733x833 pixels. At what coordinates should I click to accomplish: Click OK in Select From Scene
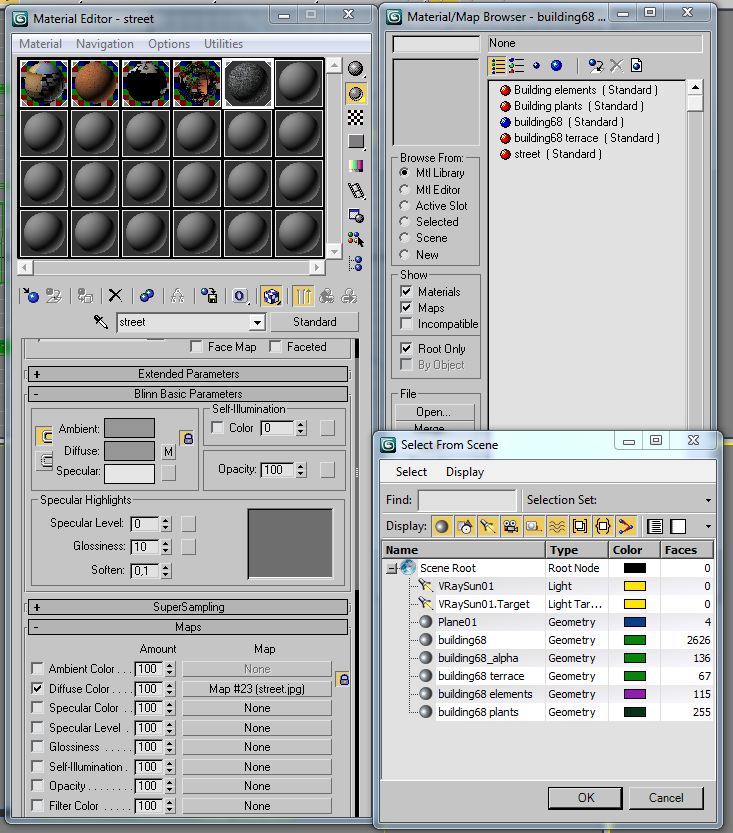585,797
